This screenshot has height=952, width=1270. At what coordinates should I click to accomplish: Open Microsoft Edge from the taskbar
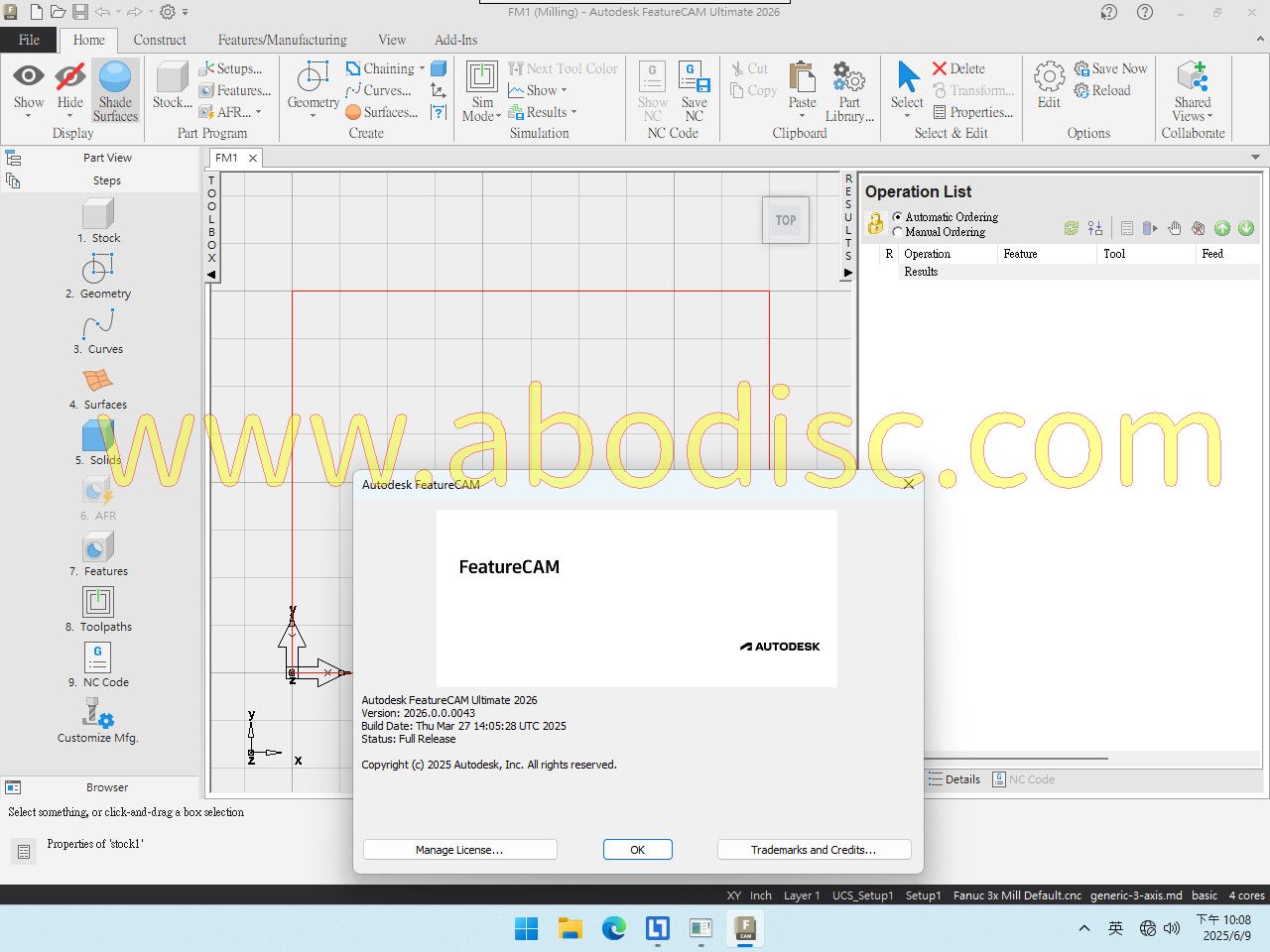614,929
